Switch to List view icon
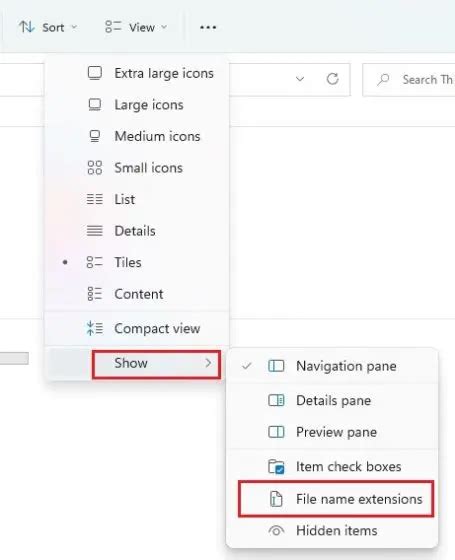The height and width of the screenshot is (560, 455). pyautogui.click(x=95, y=199)
